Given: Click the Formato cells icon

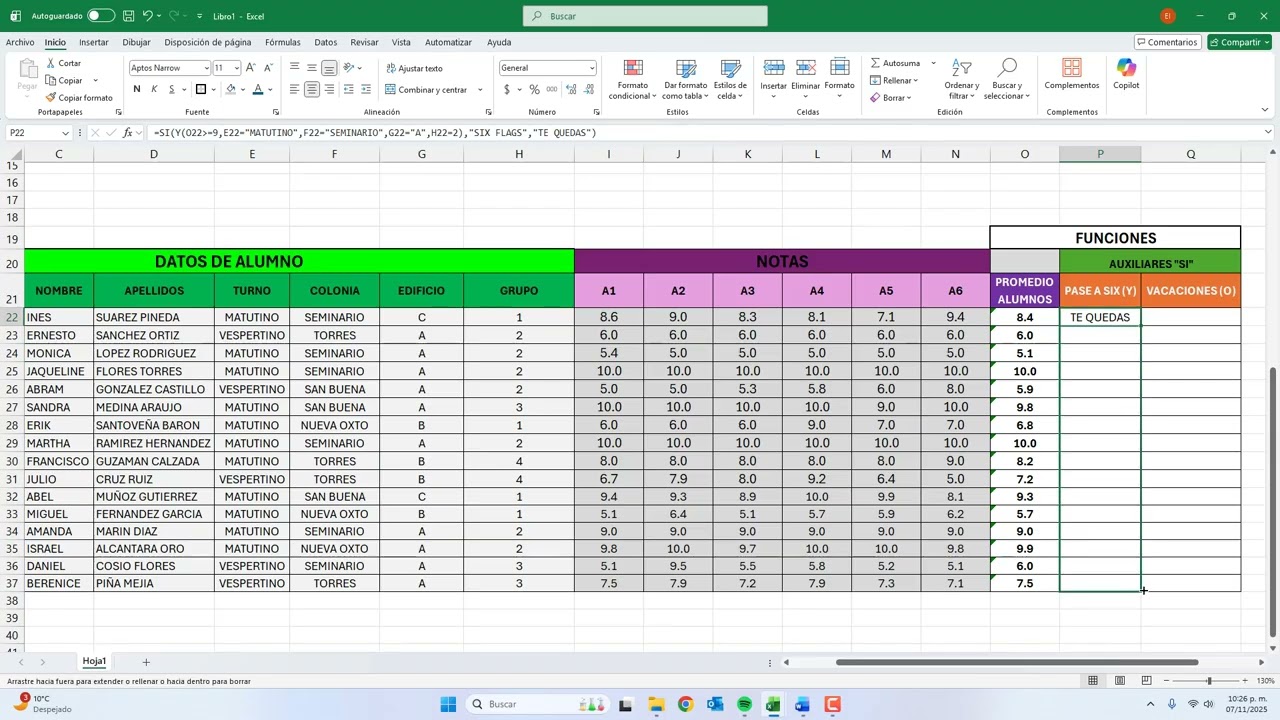Looking at the screenshot, I should click(840, 68).
